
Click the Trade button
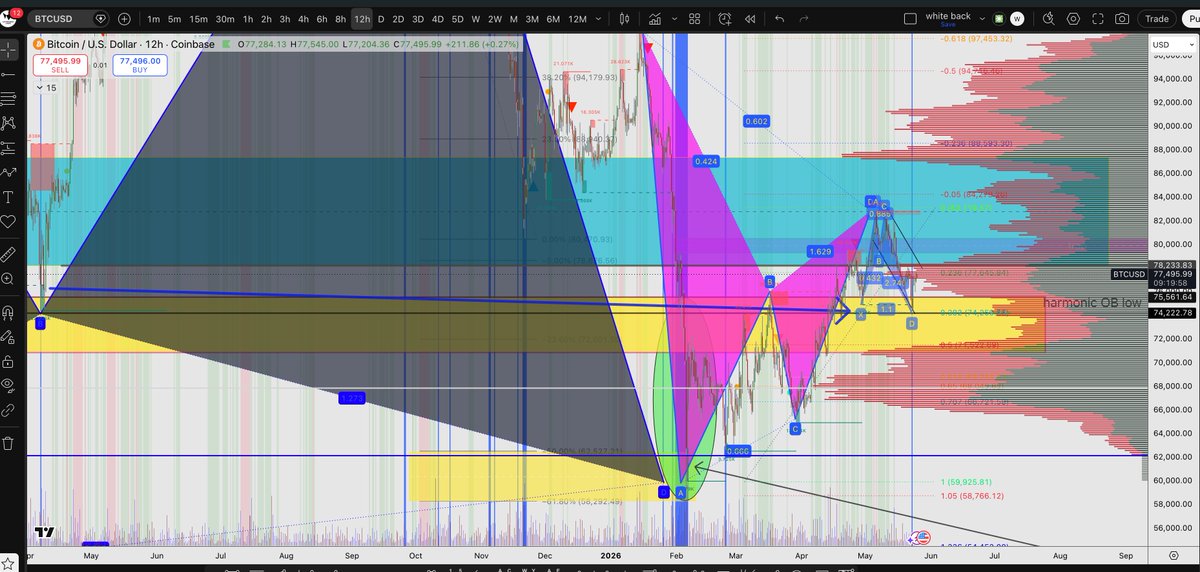click(x=1157, y=18)
